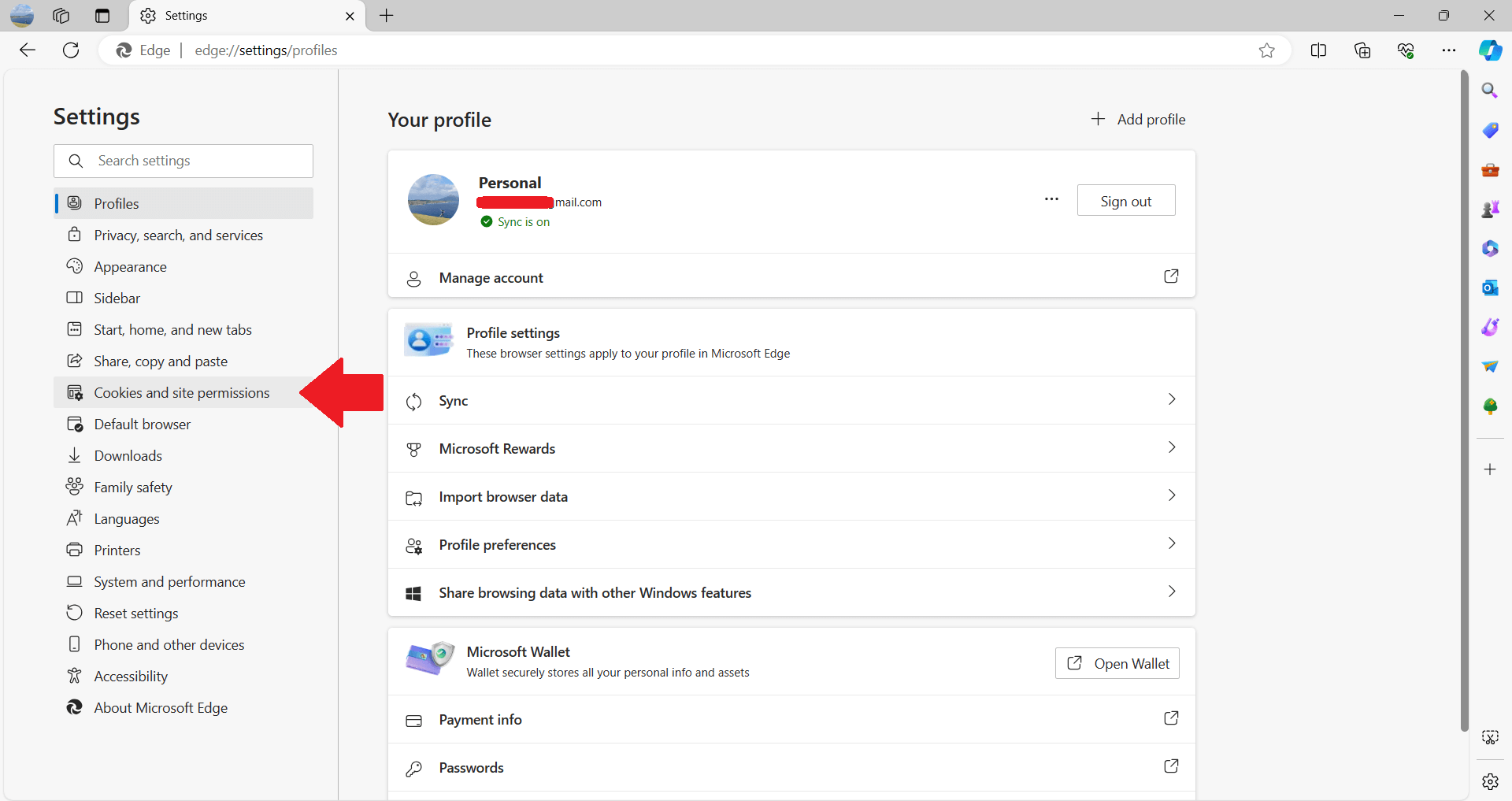The image size is (1512, 801).
Task: Open Workspaces icon in title bar
Action: click(x=61, y=16)
